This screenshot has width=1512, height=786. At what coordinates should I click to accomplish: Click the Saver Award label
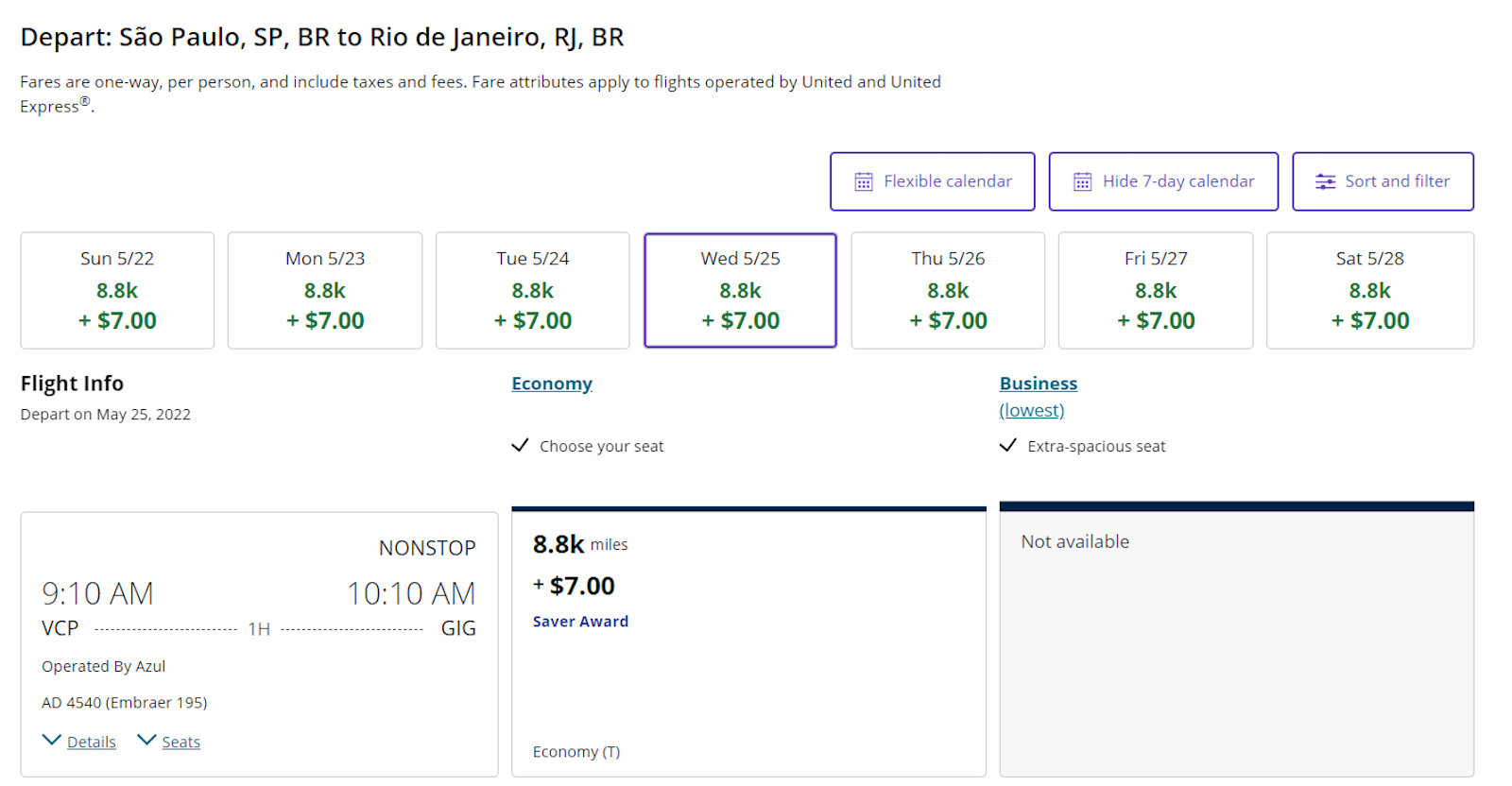click(x=580, y=622)
